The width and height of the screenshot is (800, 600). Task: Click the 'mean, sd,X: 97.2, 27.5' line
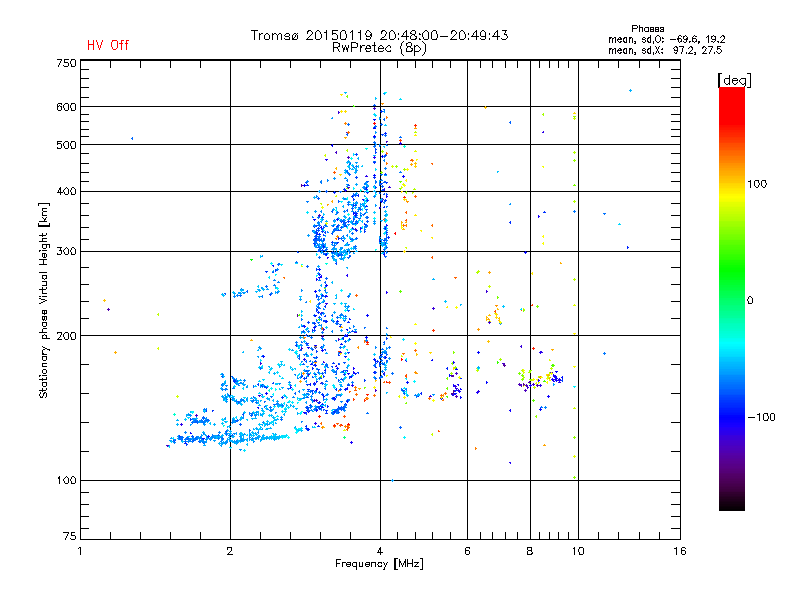pyautogui.click(x=665, y=50)
